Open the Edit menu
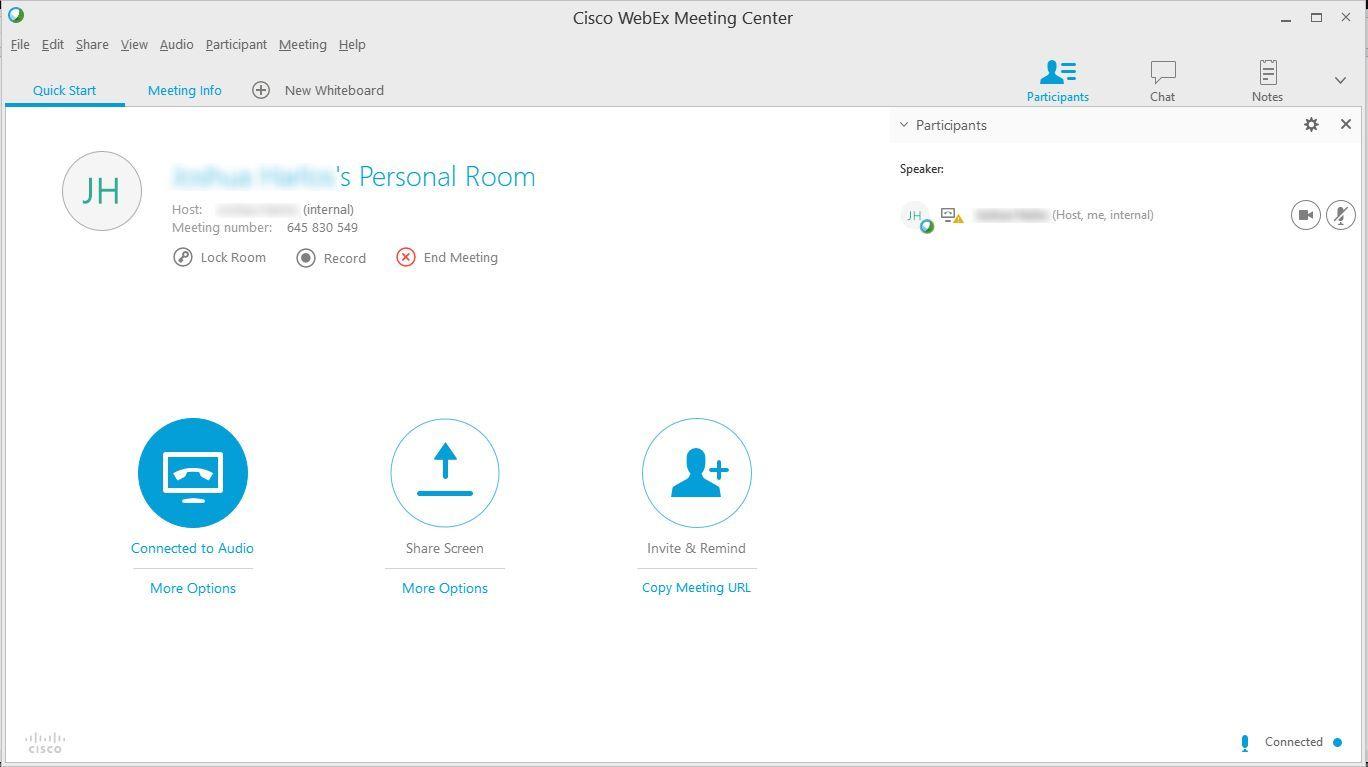The image size is (1368, 767). click(x=53, y=45)
